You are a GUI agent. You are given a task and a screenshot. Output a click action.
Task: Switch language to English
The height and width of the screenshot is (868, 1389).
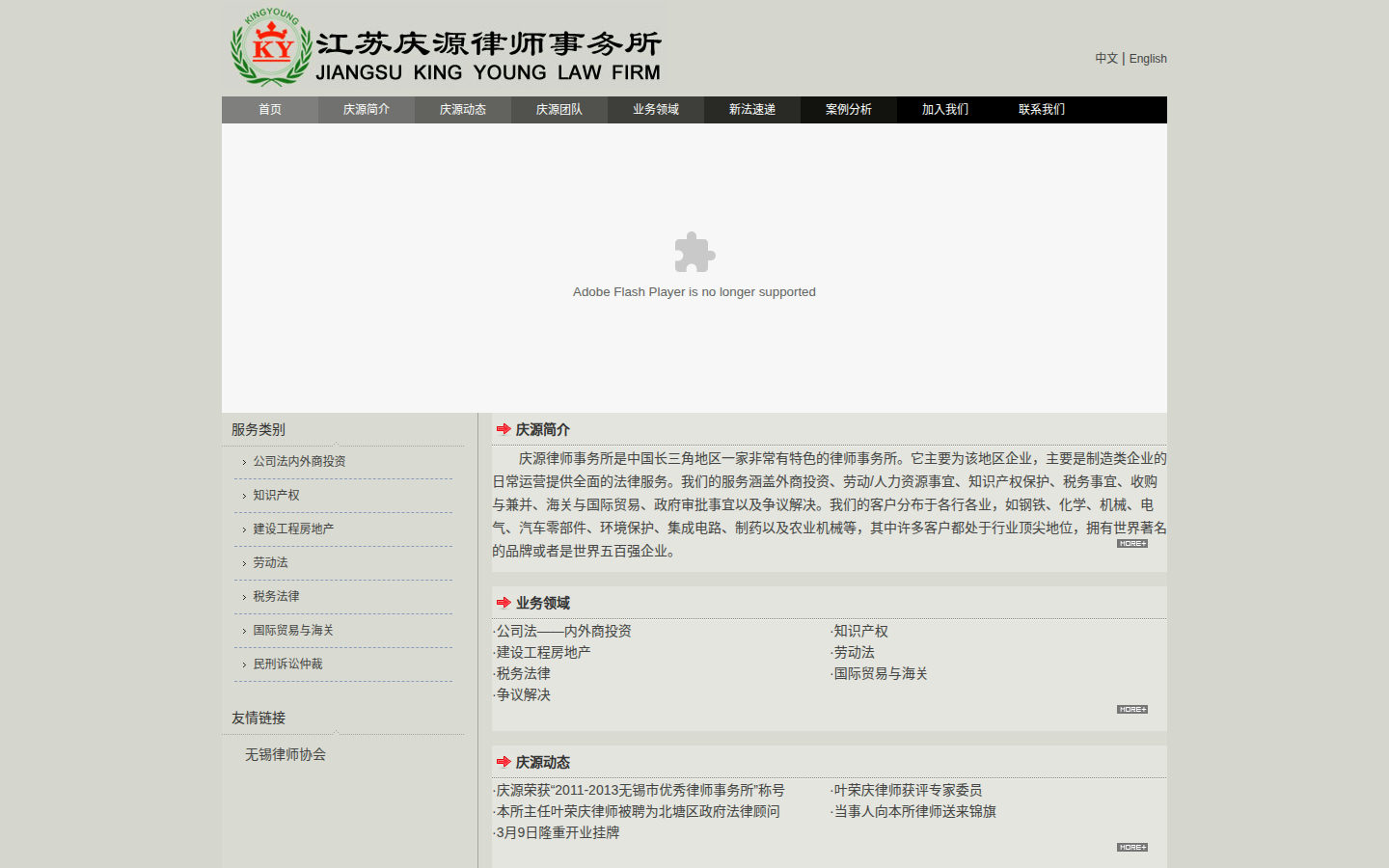tap(1148, 59)
